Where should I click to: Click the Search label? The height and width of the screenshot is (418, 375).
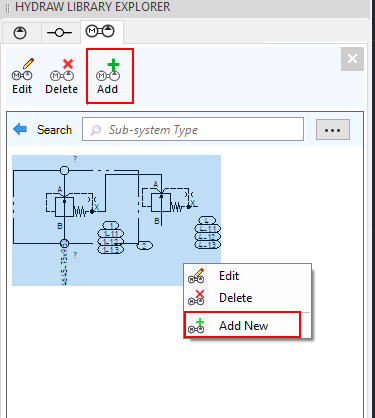tap(54, 130)
